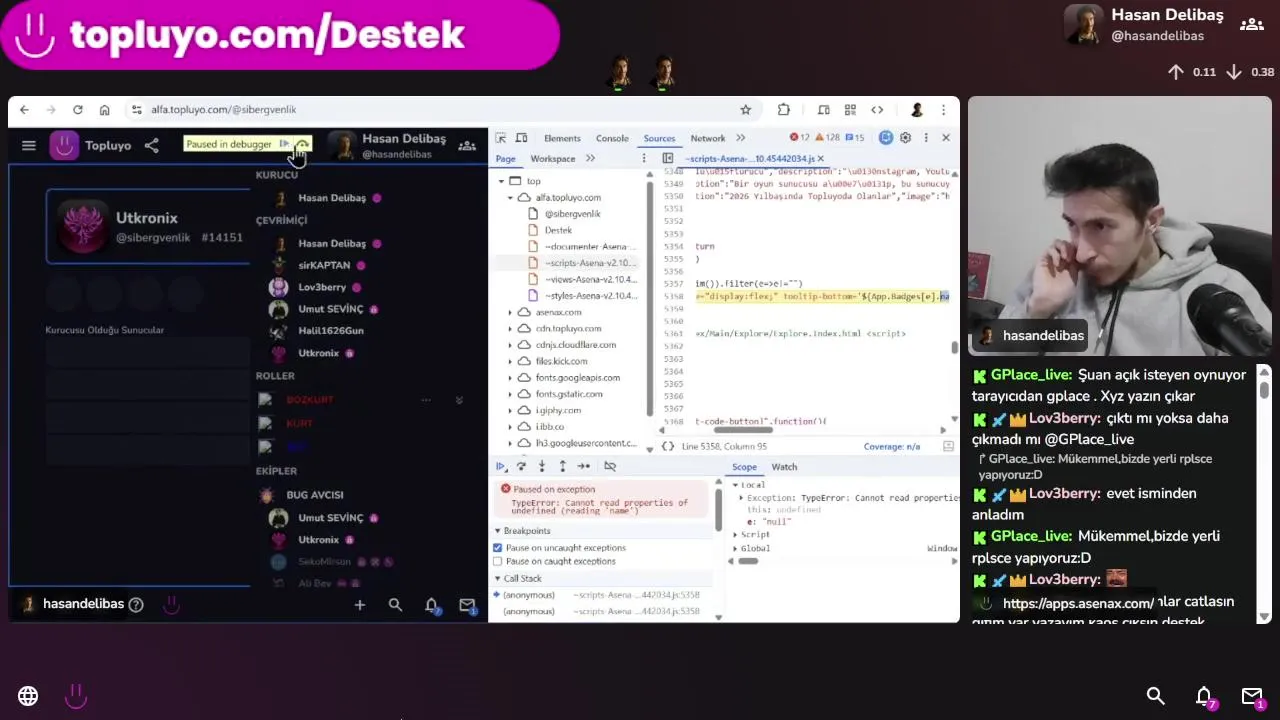This screenshot has width=1280, height=720.
Task: Expand the asenax.com domain in tree
Action: click(x=510, y=312)
